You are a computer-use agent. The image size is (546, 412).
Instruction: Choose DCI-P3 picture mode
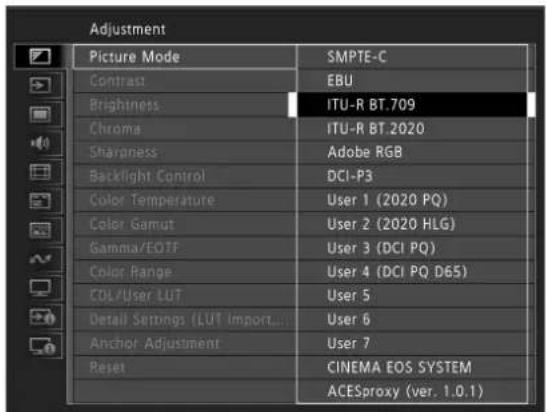(413, 176)
